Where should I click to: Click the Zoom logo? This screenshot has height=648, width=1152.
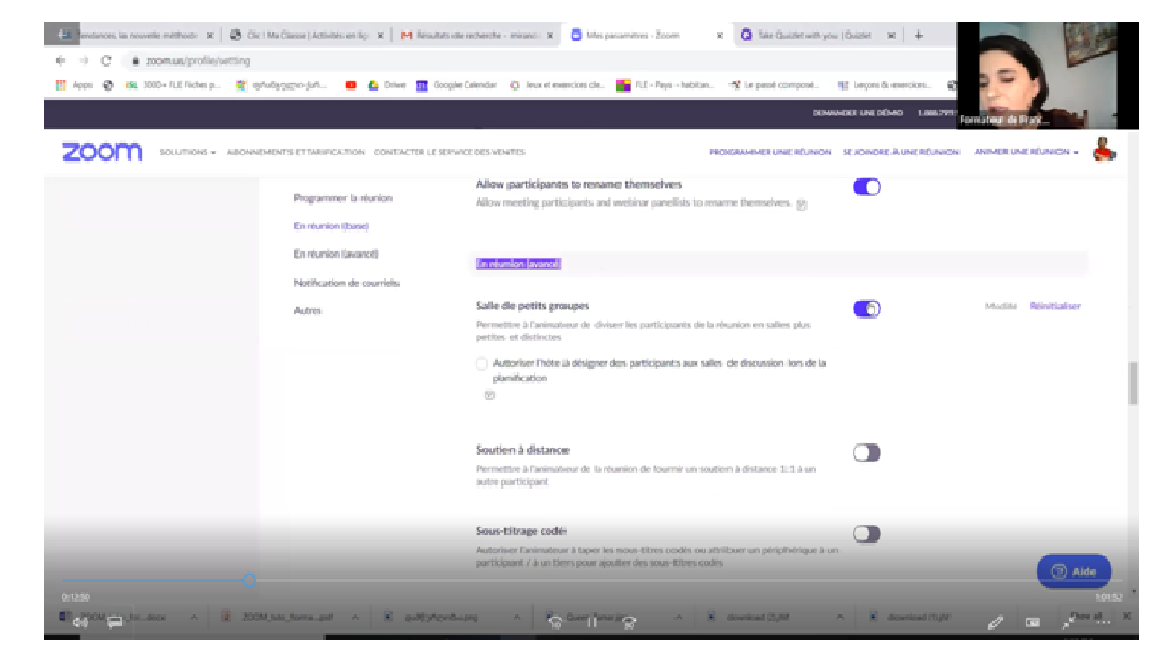(x=102, y=152)
